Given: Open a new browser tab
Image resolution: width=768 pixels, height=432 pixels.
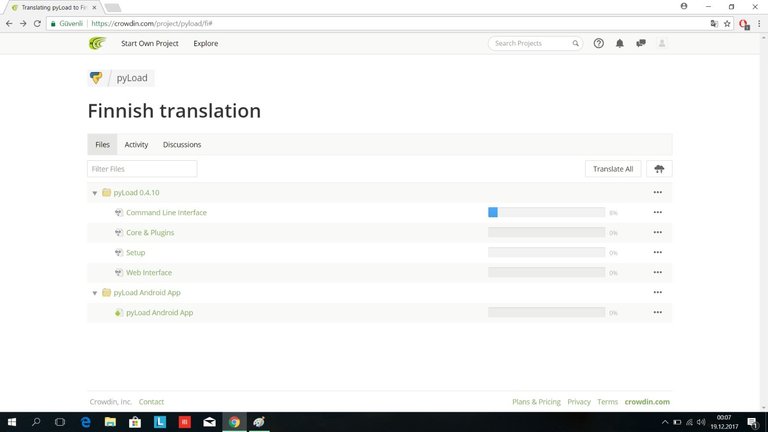Looking at the screenshot, I should click(x=113, y=8).
